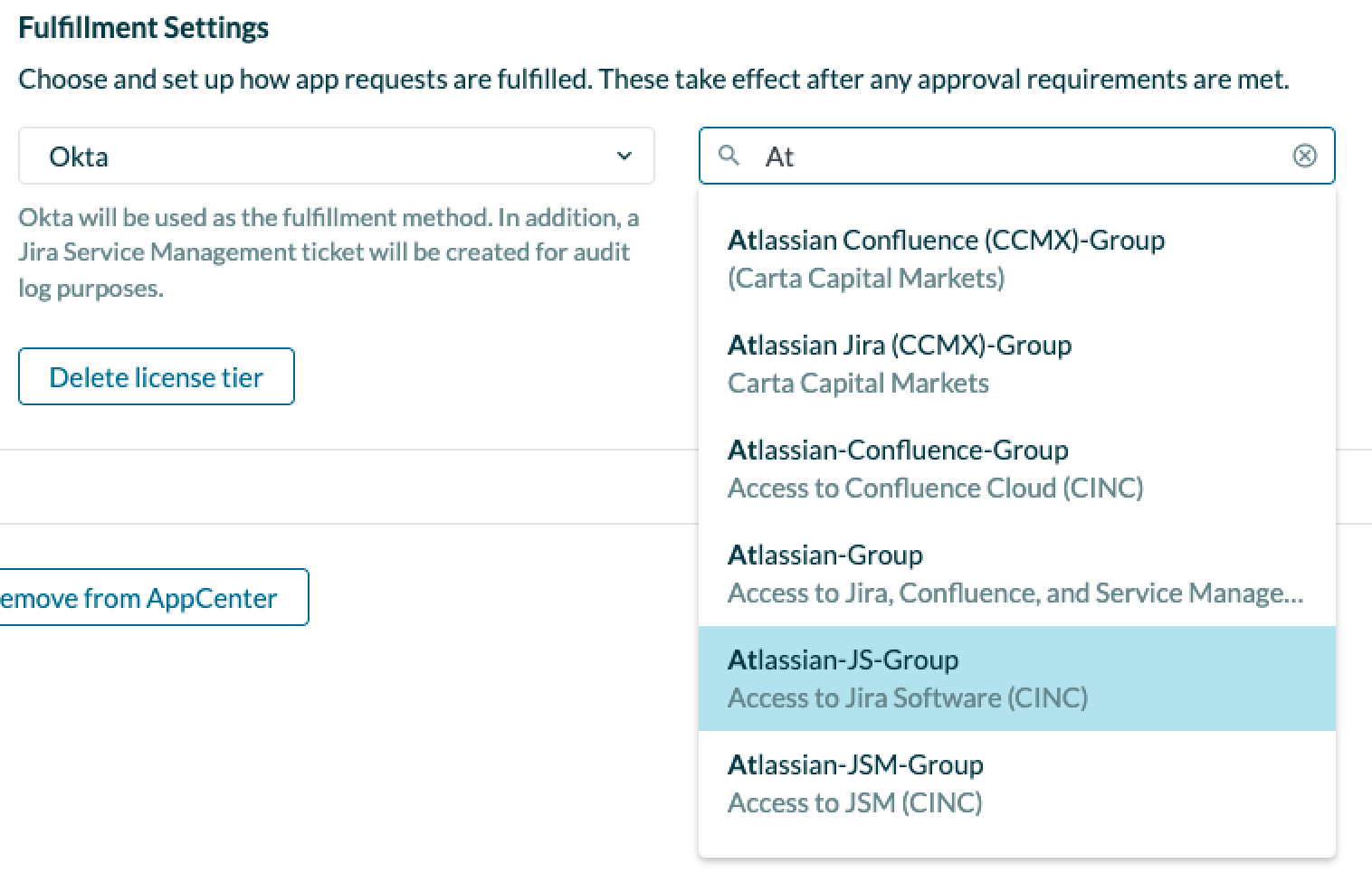Pick the Atlassian-Confluence-Group entry
1372x892 pixels.
click(x=897, y=451)
